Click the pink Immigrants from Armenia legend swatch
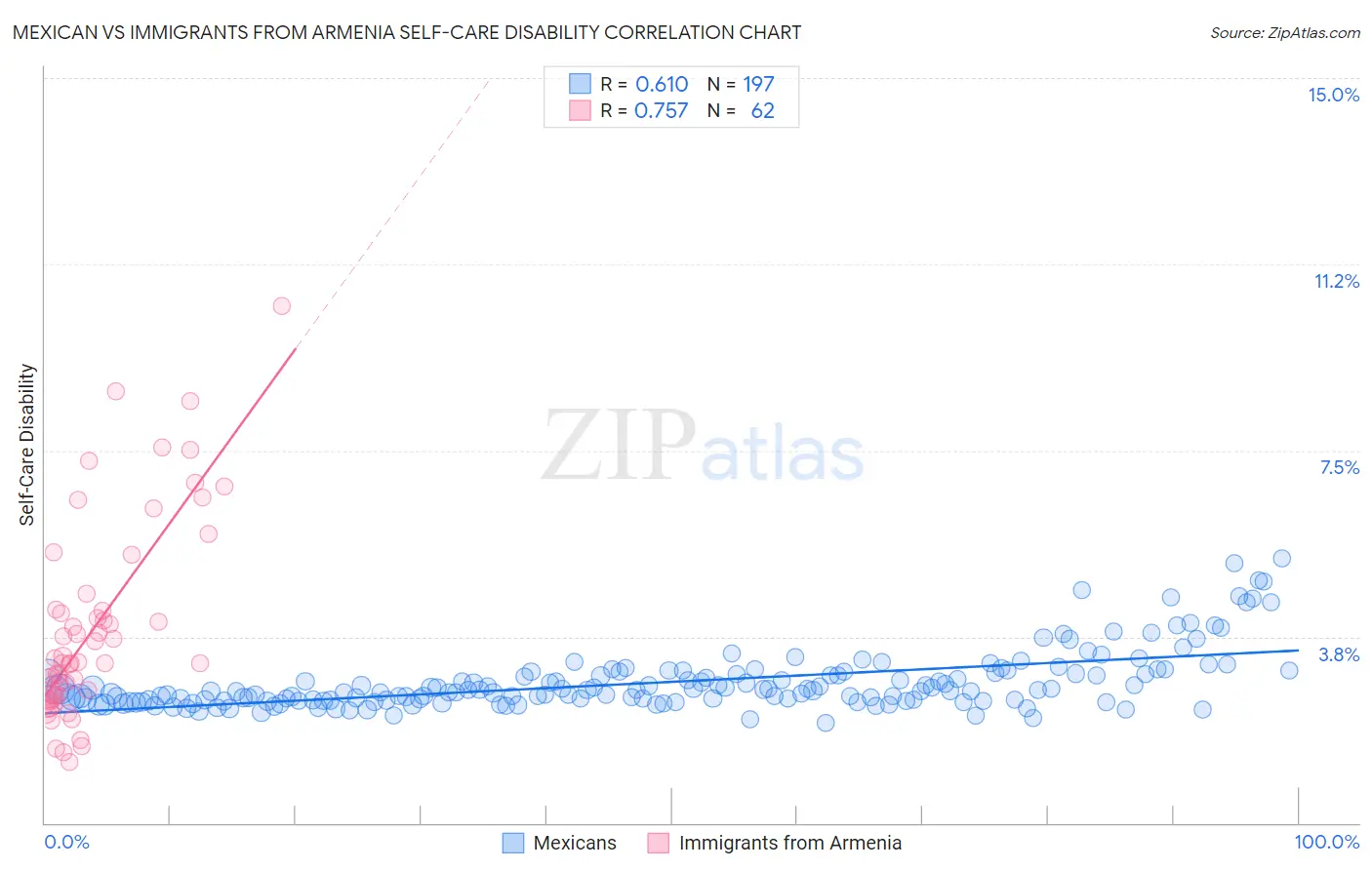Screen dimensions: 1372x870 tap(659, 843)
